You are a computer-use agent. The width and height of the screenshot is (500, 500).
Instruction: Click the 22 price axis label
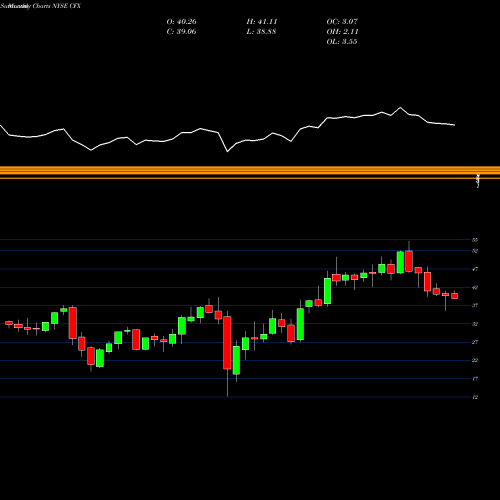[475, 360]
